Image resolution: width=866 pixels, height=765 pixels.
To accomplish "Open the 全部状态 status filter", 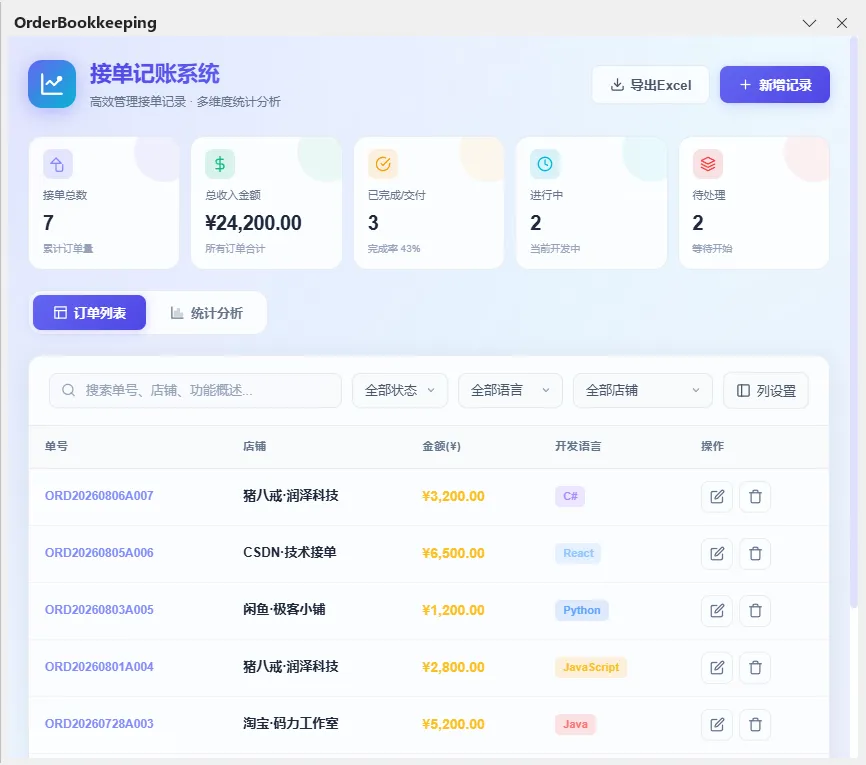I will pos(400,391).
